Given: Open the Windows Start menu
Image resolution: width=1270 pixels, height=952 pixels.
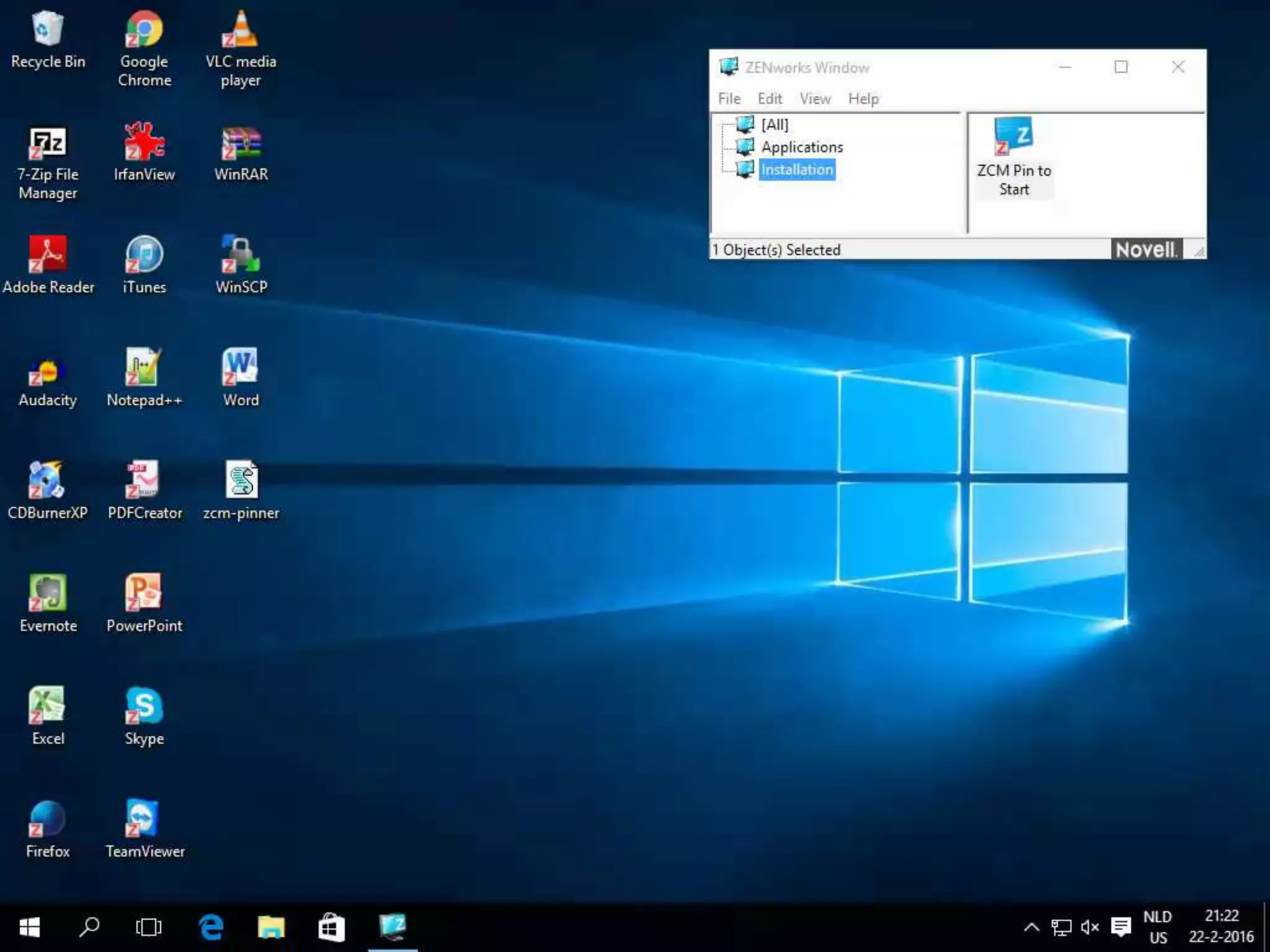Looking at the screenshot, I should [29, 927].
